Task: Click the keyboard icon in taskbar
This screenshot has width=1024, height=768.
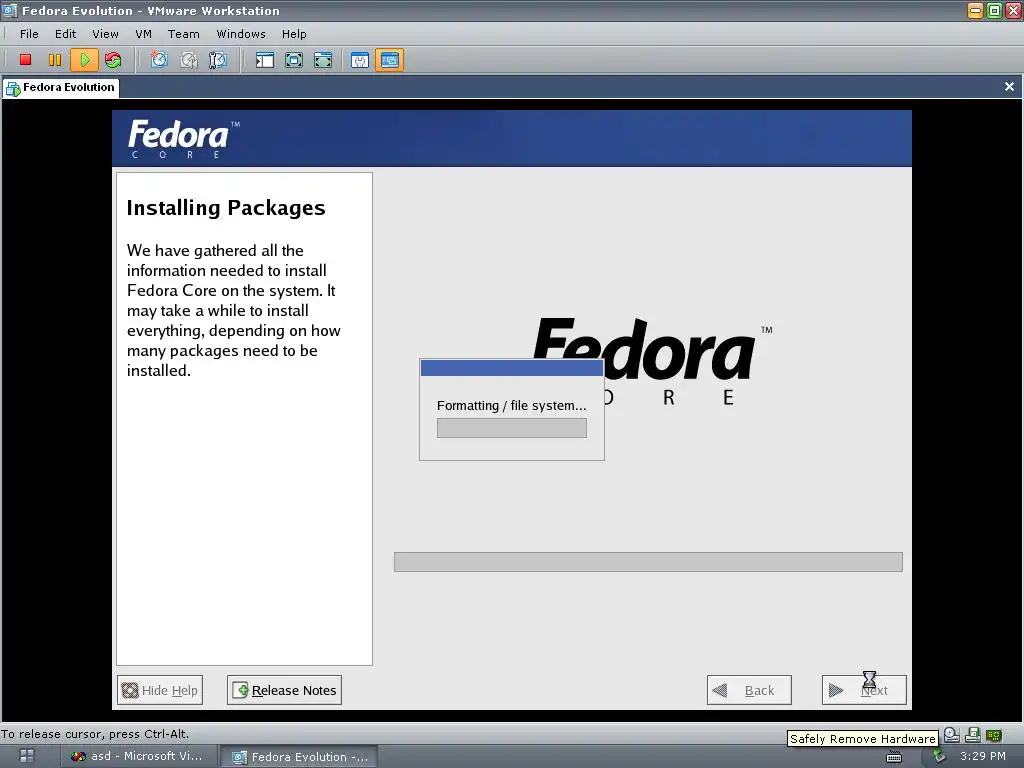Action: pyautogui.click(x=893, y=757)
